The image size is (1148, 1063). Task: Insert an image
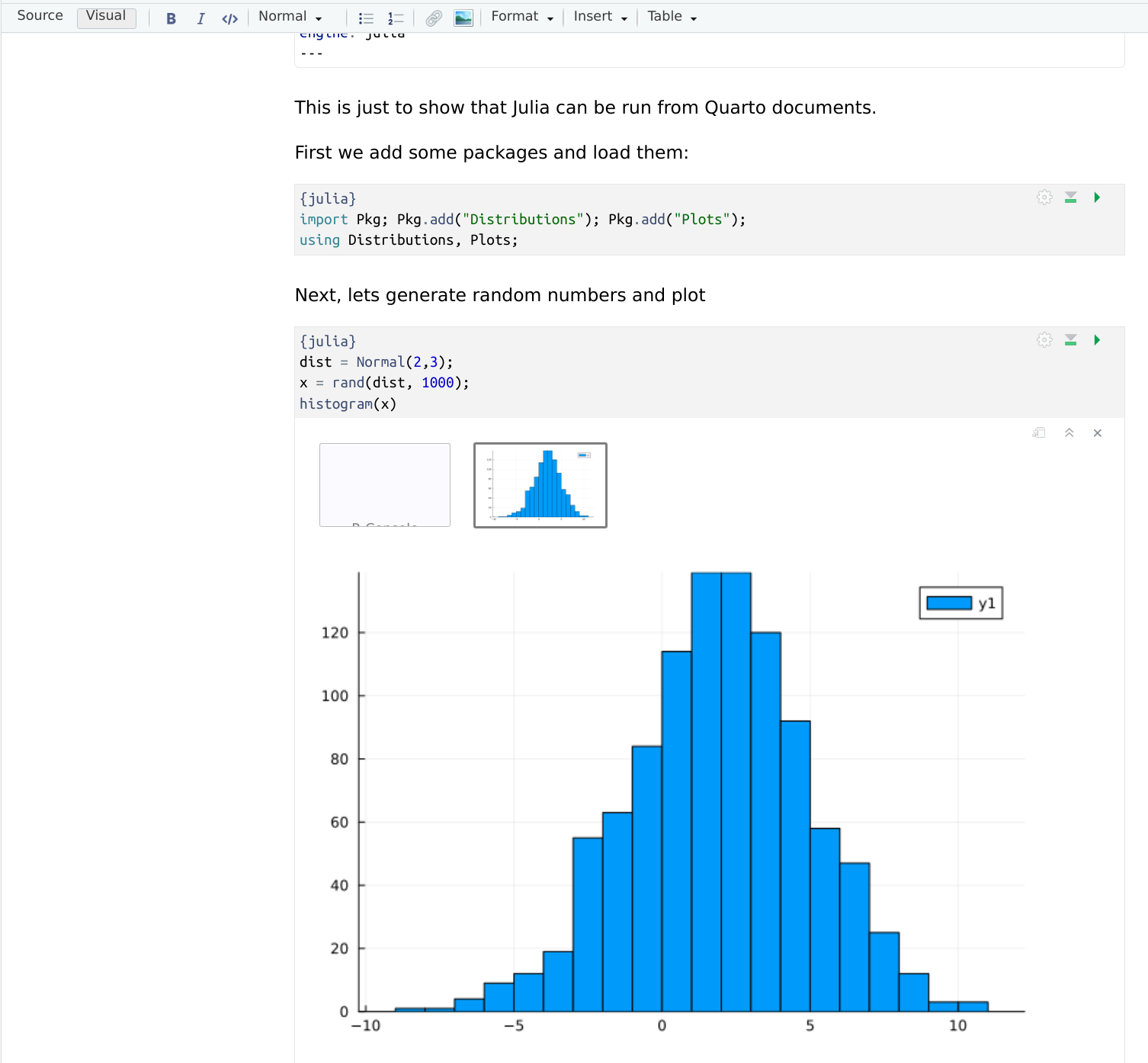(x=463, y=18)
